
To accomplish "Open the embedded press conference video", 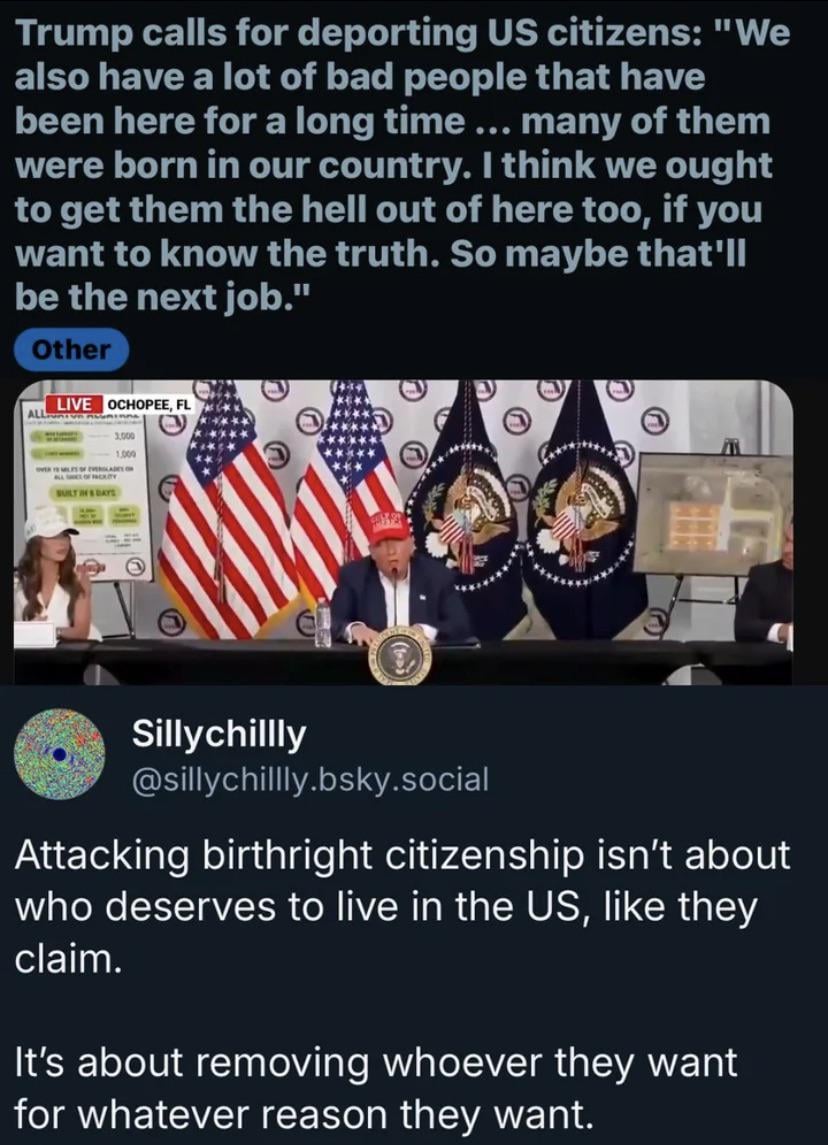I will coord(404,532).
